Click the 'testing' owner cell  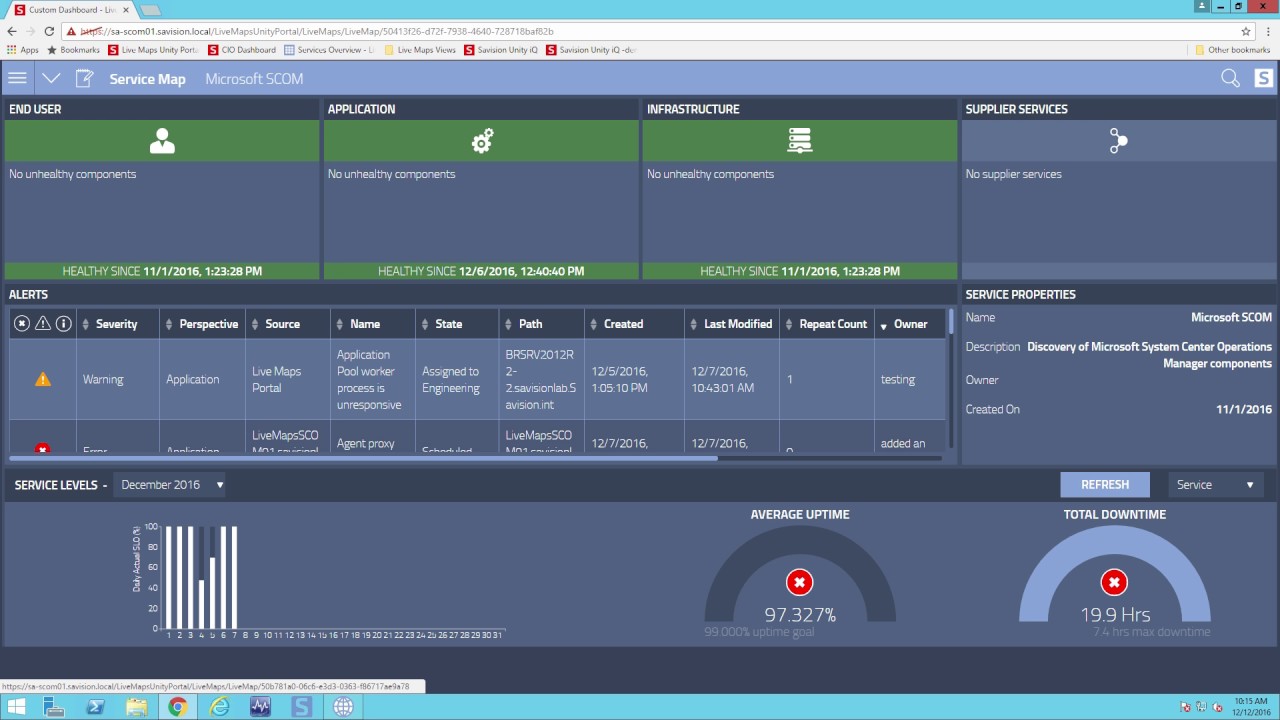coord(910,379)
